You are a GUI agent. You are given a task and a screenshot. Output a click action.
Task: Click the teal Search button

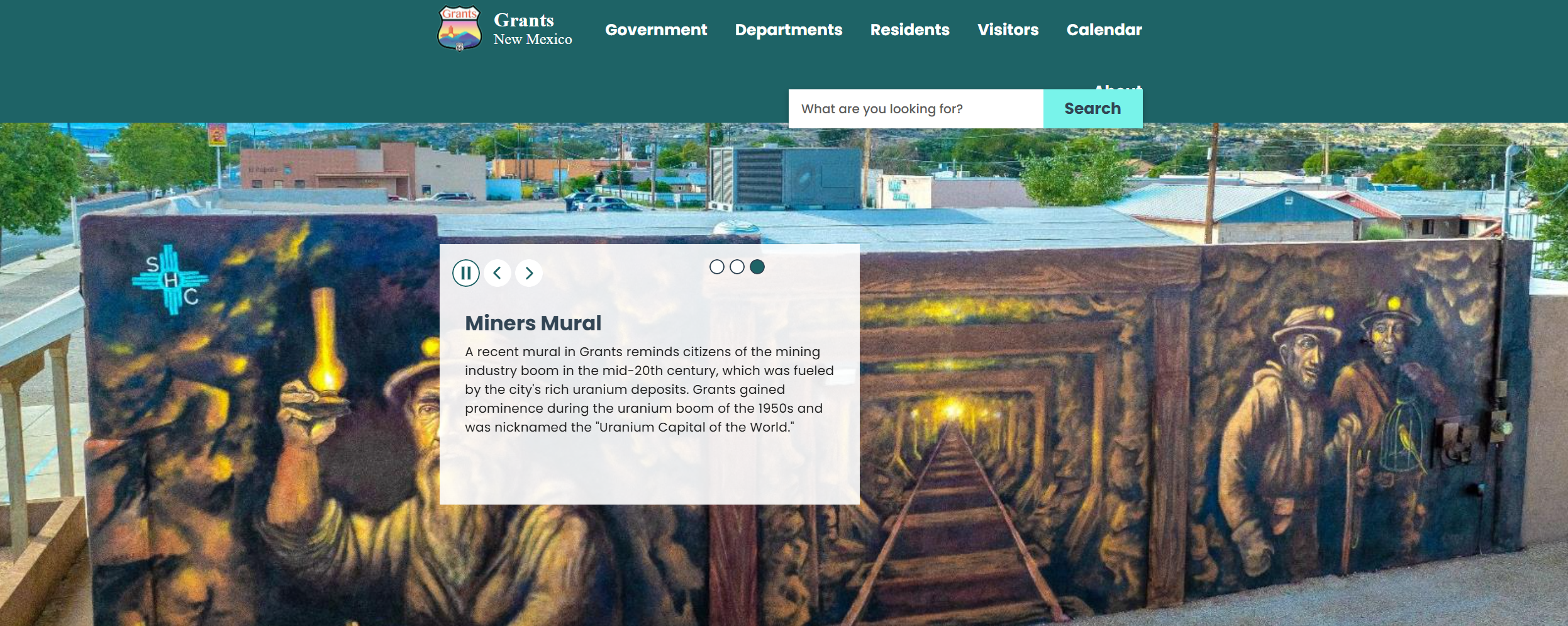click(x=1093, y=109)
